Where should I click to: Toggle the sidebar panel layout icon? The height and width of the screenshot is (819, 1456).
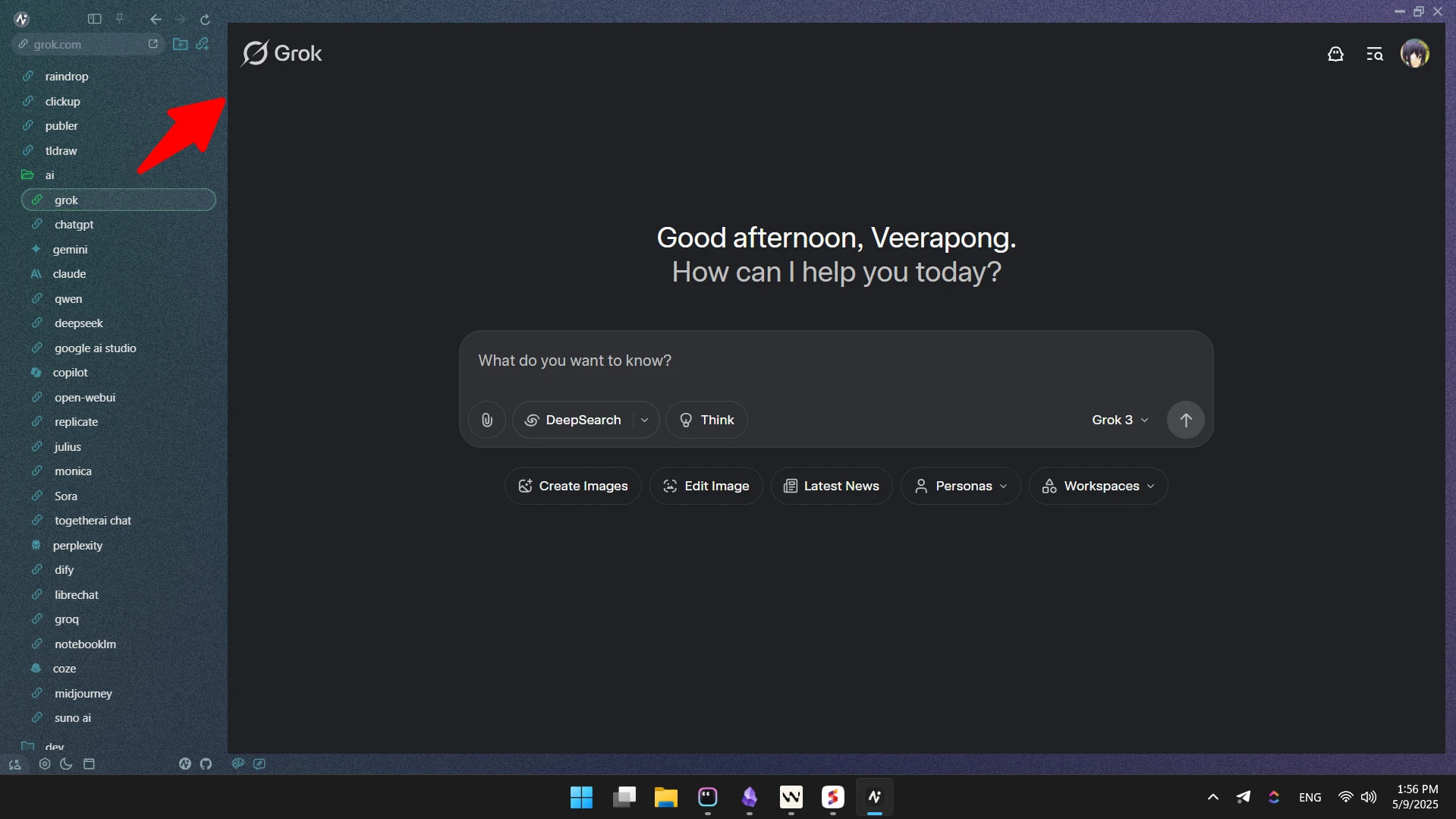click(94, 19)
